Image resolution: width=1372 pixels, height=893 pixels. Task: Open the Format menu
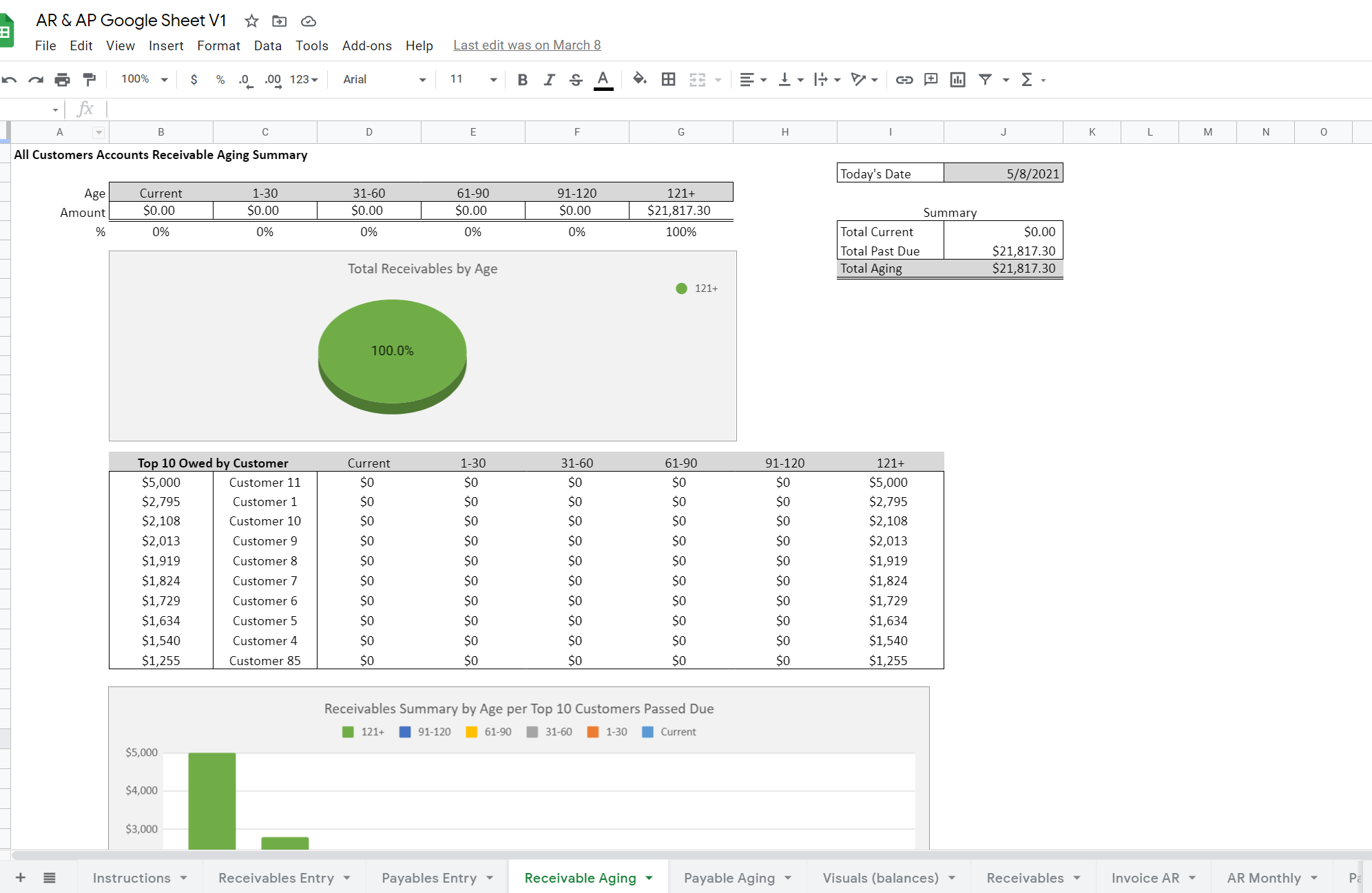coord(218,45)
